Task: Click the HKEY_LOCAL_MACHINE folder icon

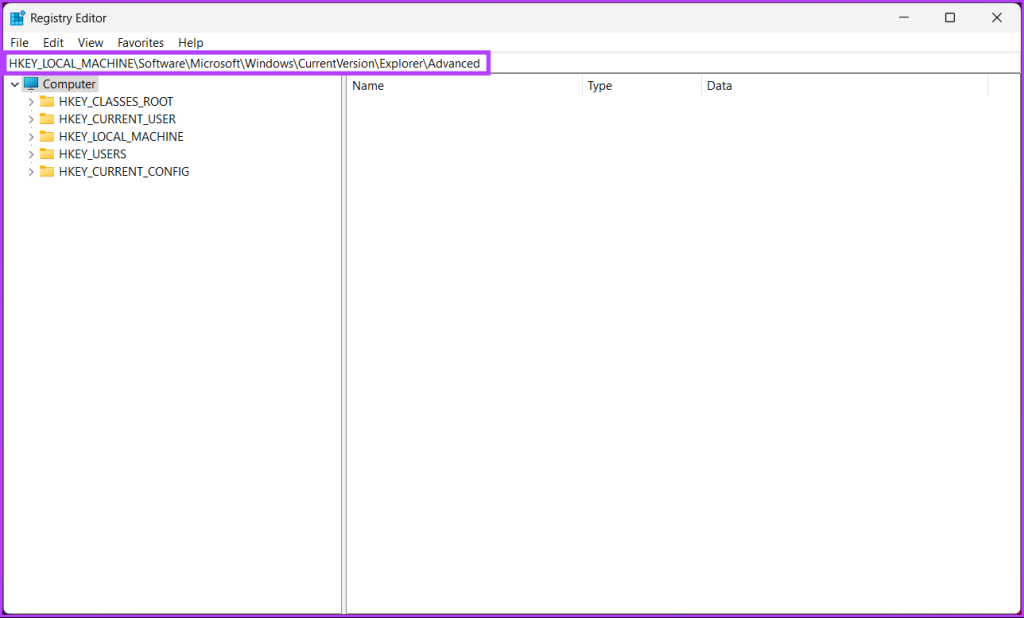Action: coord(48,136)
